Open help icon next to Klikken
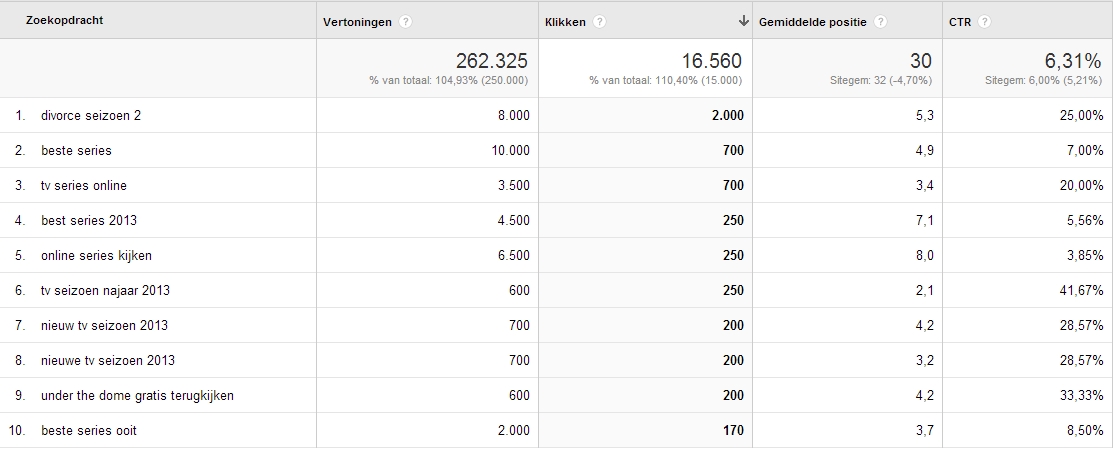1113x450 pixels. pyautogui.click(x=599, y=22)
